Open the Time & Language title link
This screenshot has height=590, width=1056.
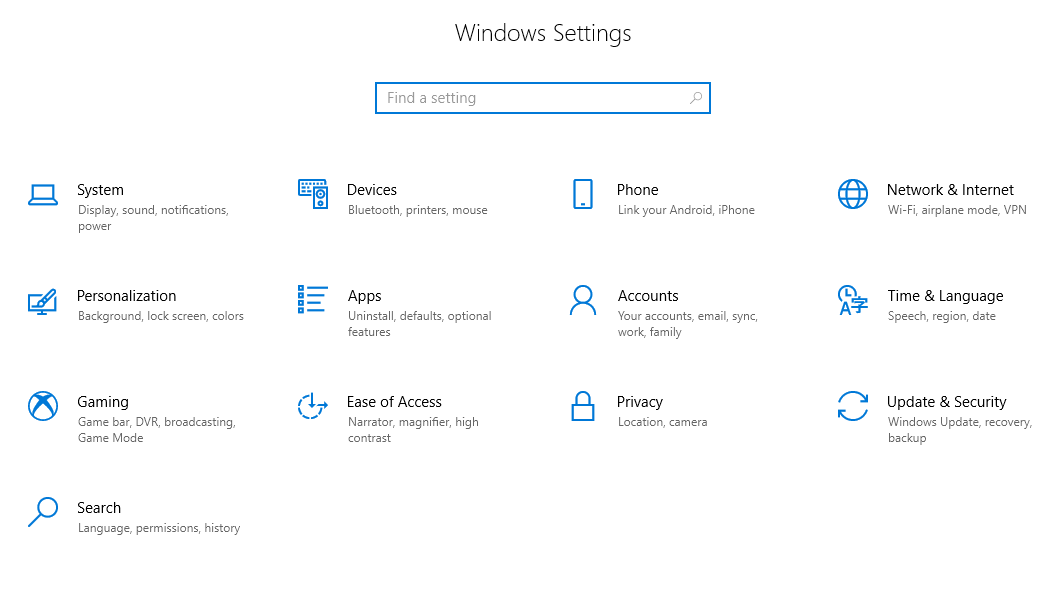[945, 296]
